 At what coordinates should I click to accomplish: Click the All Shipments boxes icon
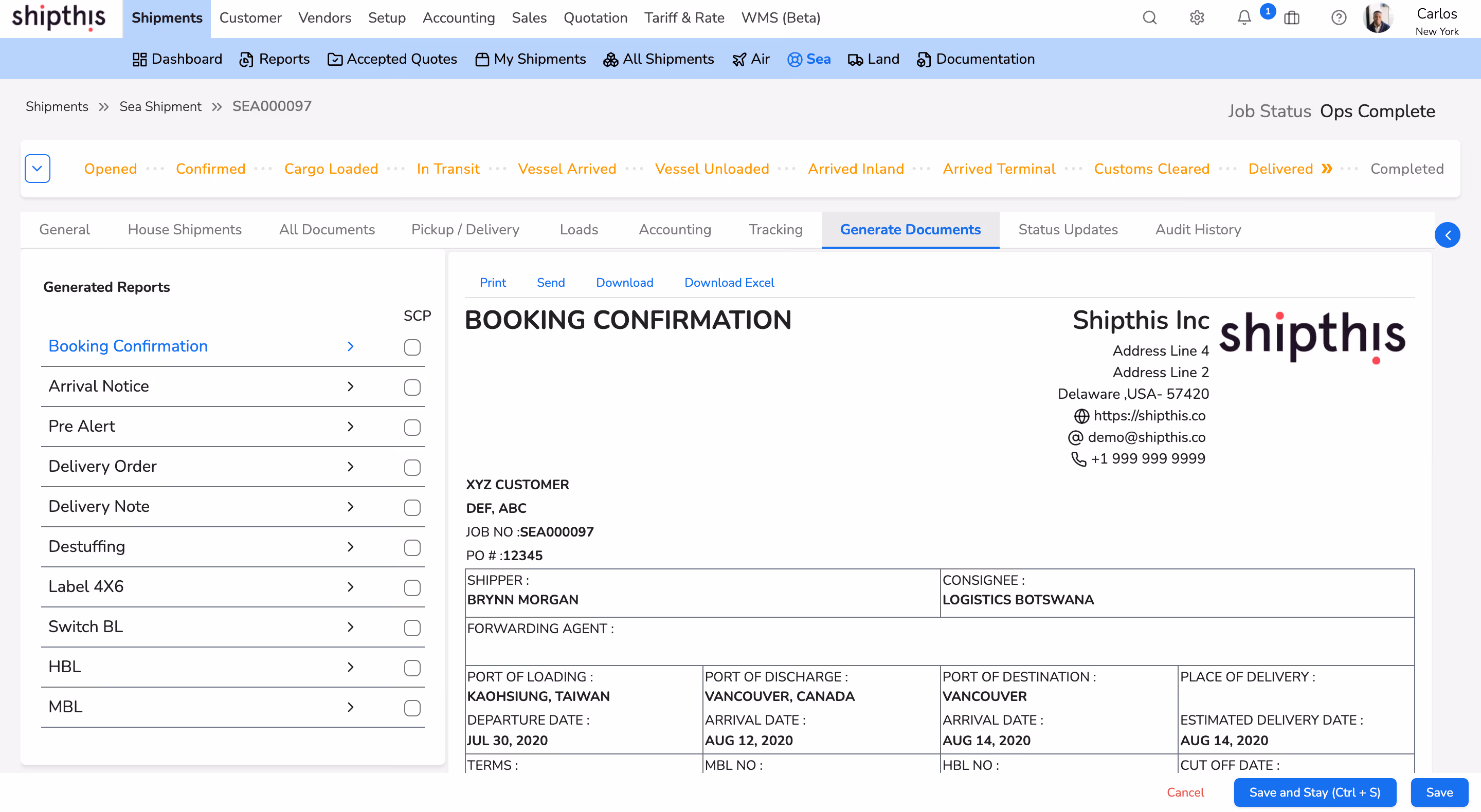(610, 59)
